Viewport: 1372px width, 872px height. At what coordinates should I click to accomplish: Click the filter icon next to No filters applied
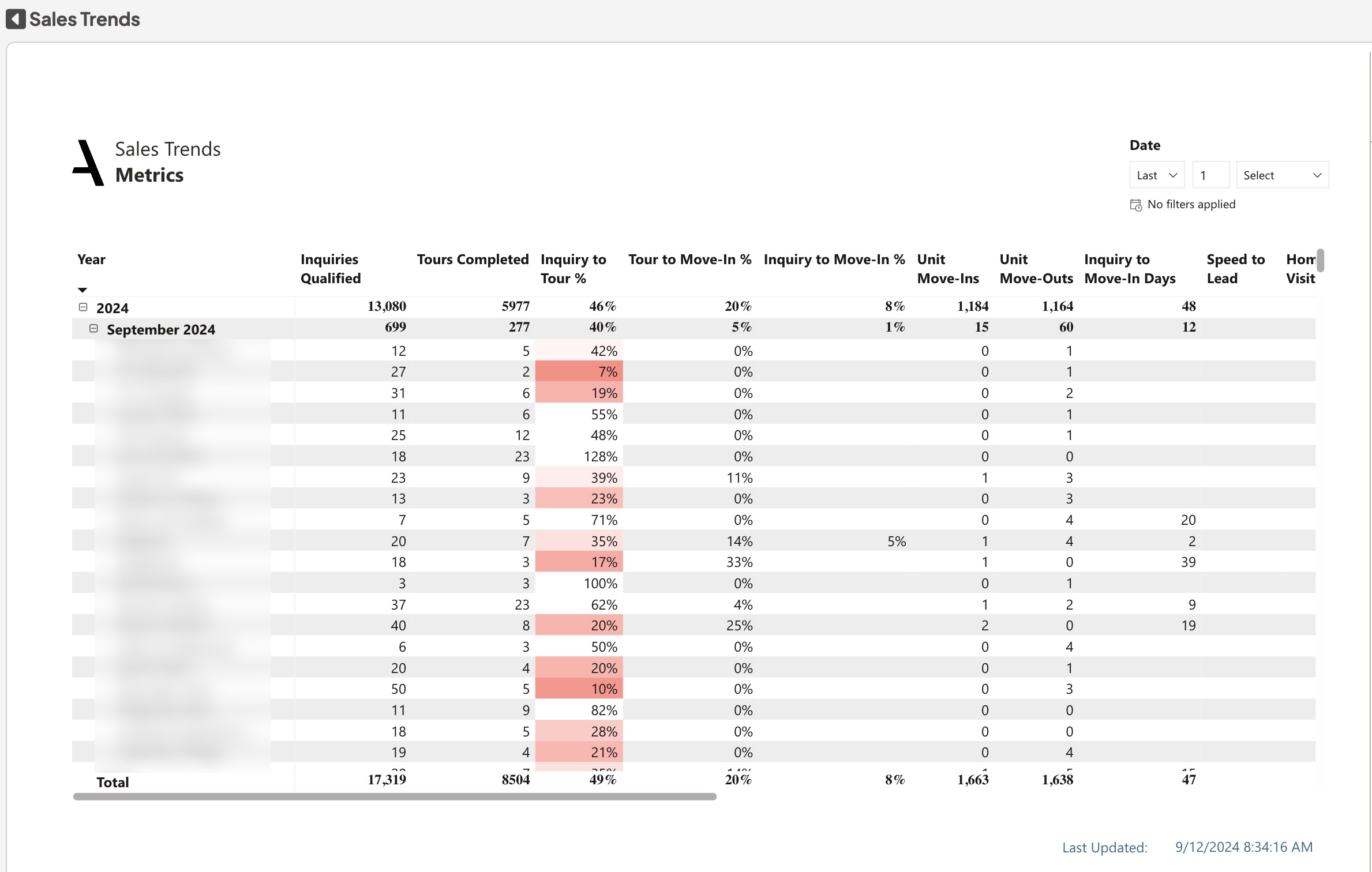coord(1135,205)
